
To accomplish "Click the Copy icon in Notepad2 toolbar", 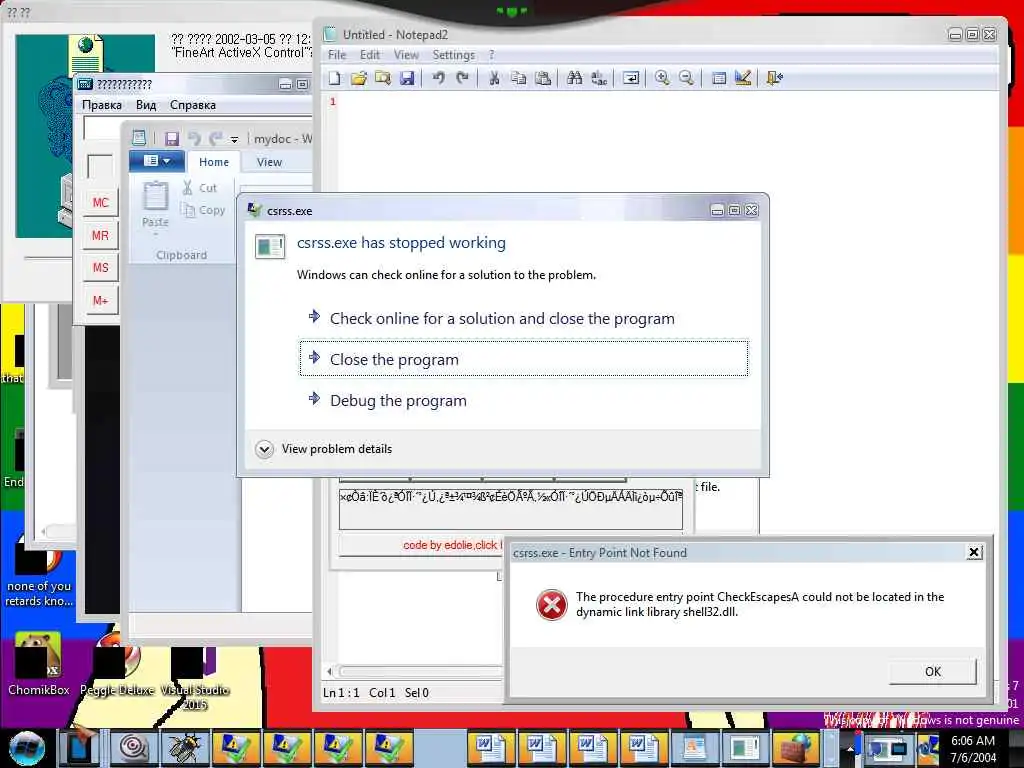I will pos(519,78).
